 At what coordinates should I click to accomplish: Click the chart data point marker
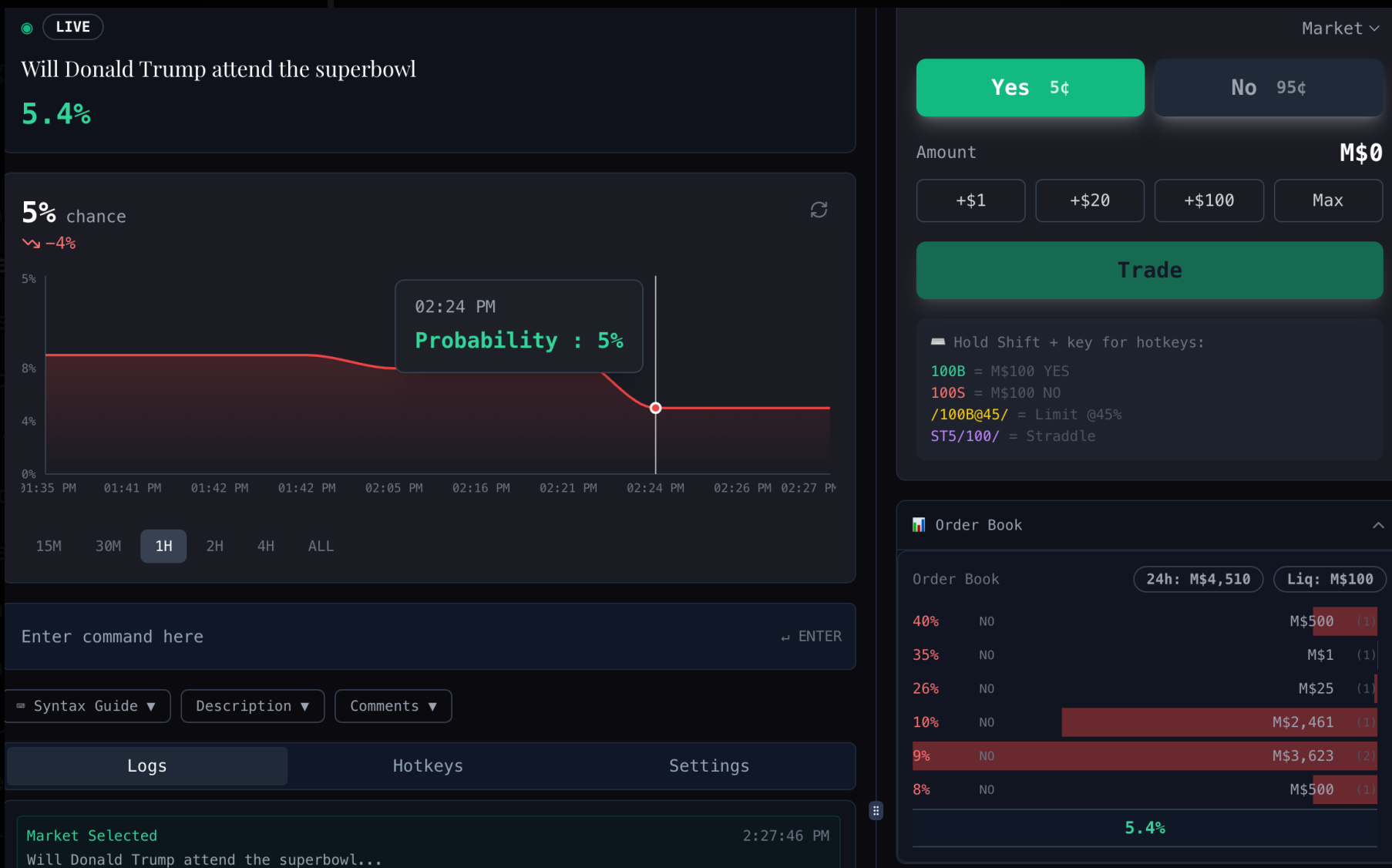coord(655,408)
